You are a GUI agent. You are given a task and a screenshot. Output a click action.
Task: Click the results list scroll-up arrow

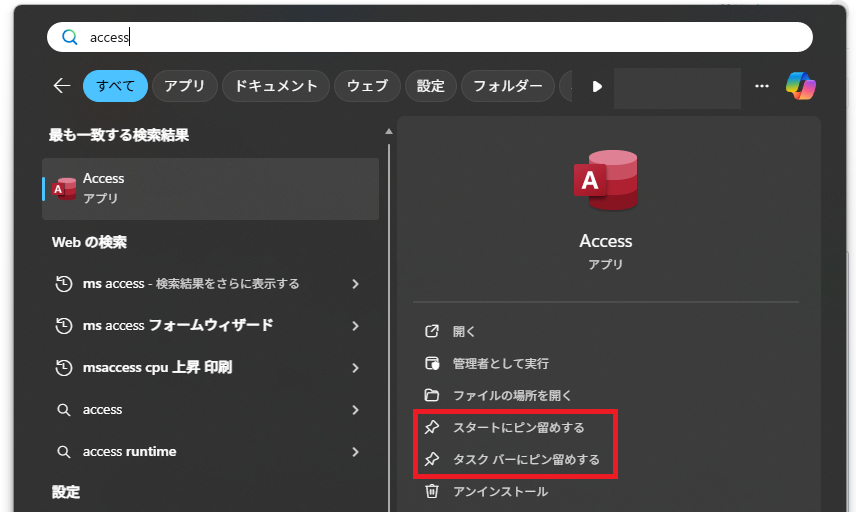(x=389, y=131)
